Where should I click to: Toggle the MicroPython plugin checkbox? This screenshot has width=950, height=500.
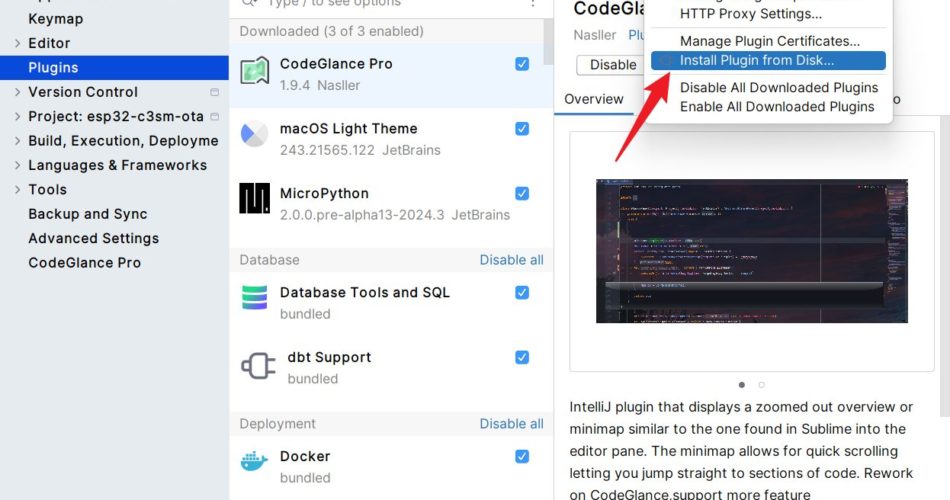(522, 193)
